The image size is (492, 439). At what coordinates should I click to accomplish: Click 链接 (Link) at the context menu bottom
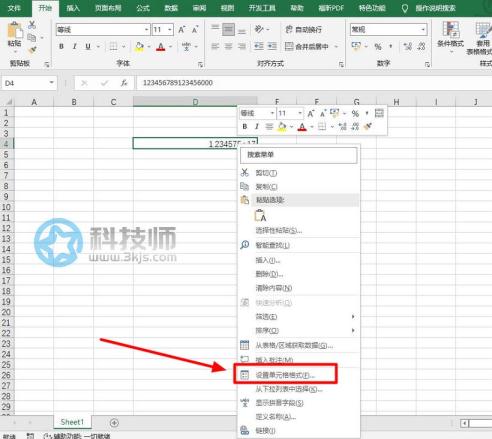tap(265, 431)
